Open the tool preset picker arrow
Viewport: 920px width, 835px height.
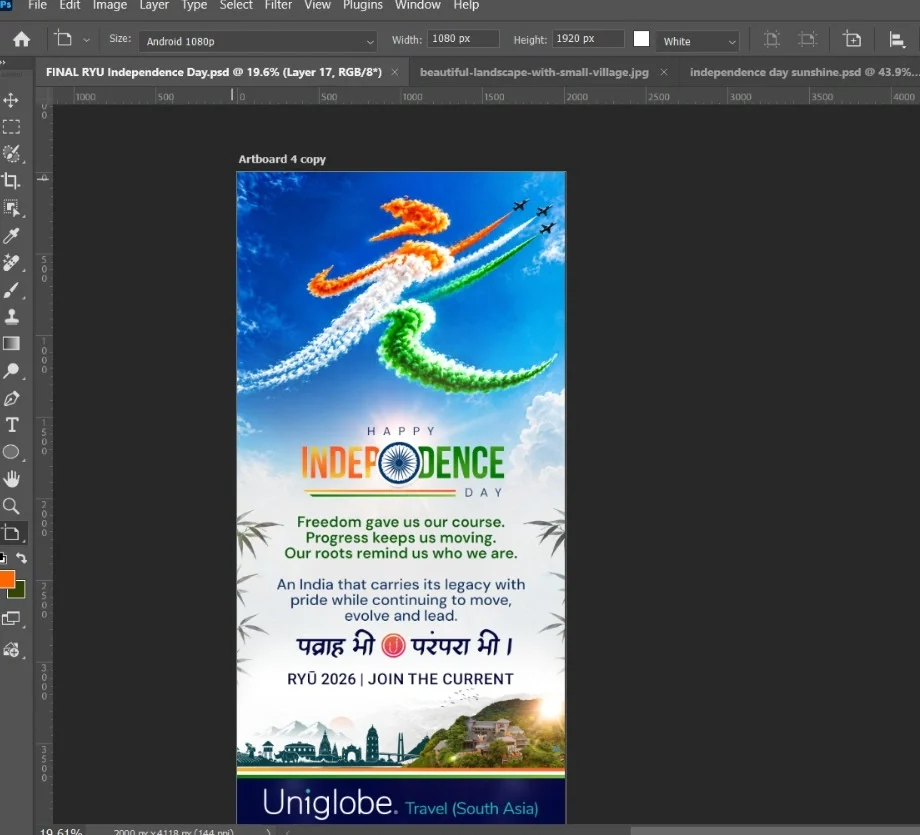[86, 40]
